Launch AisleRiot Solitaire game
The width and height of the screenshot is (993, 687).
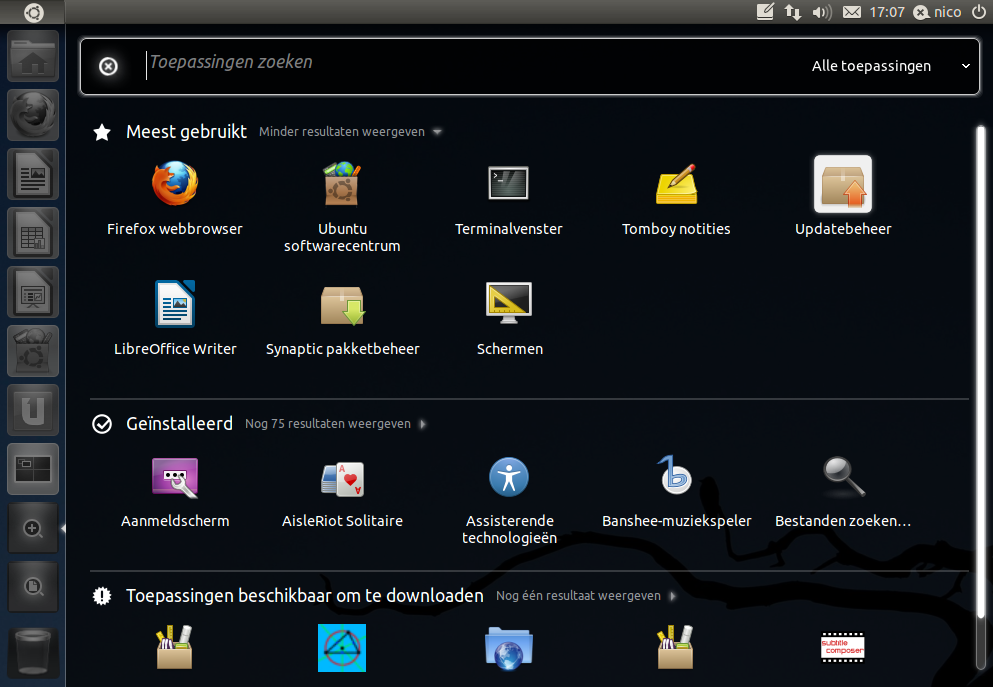(342, 479)
